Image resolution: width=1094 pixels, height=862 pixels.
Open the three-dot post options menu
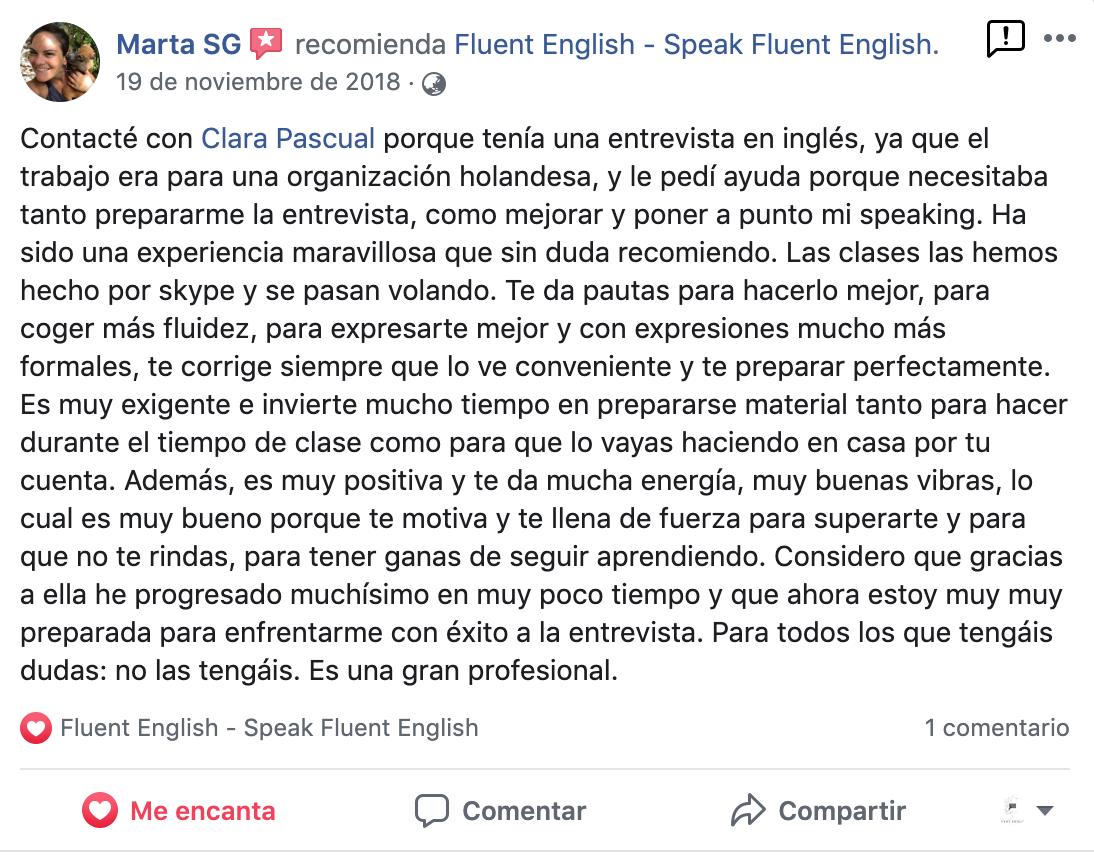[1059, 38]
